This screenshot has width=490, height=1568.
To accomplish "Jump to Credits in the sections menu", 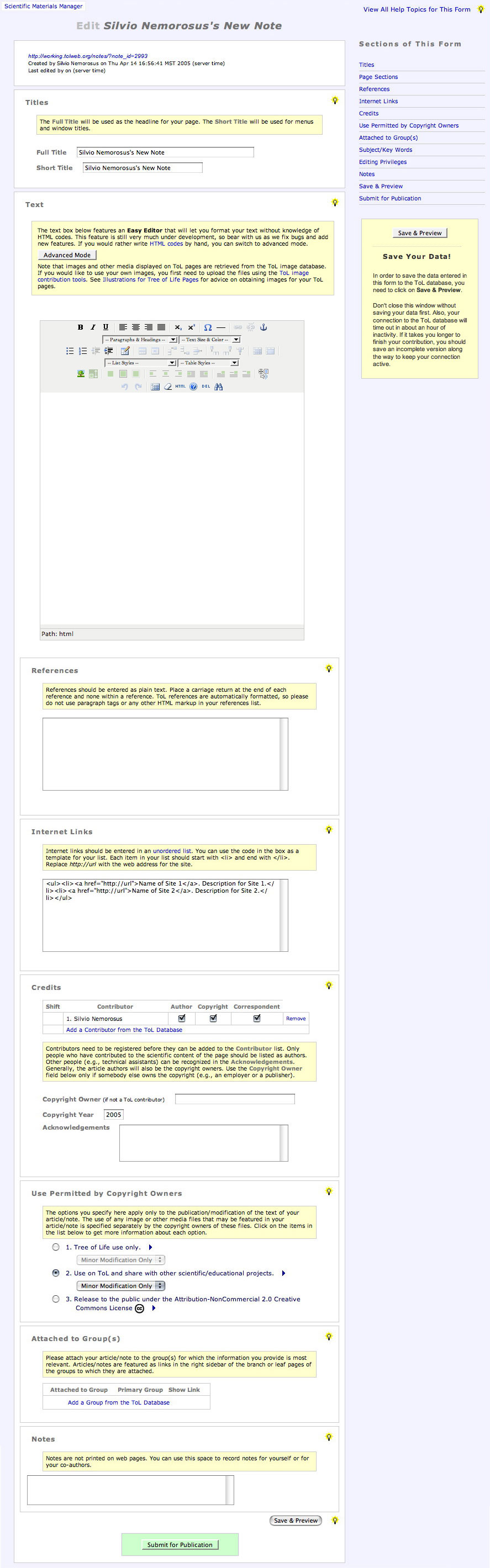I will click(369, 113).
